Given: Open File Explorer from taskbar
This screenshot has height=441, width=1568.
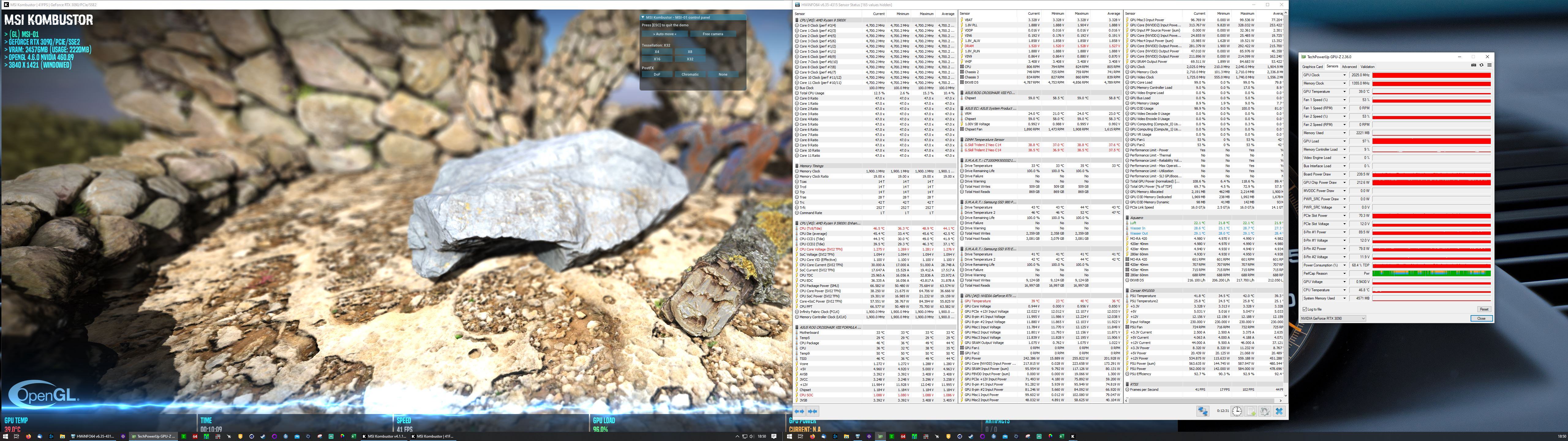Looking at the screenshot, I should 62,436.
